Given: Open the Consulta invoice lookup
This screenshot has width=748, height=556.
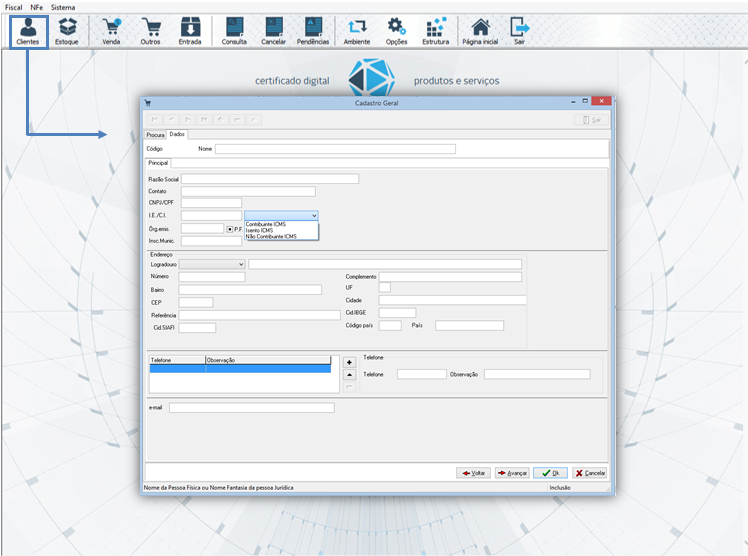Looking at the screenshot, I should click(234, 31).
